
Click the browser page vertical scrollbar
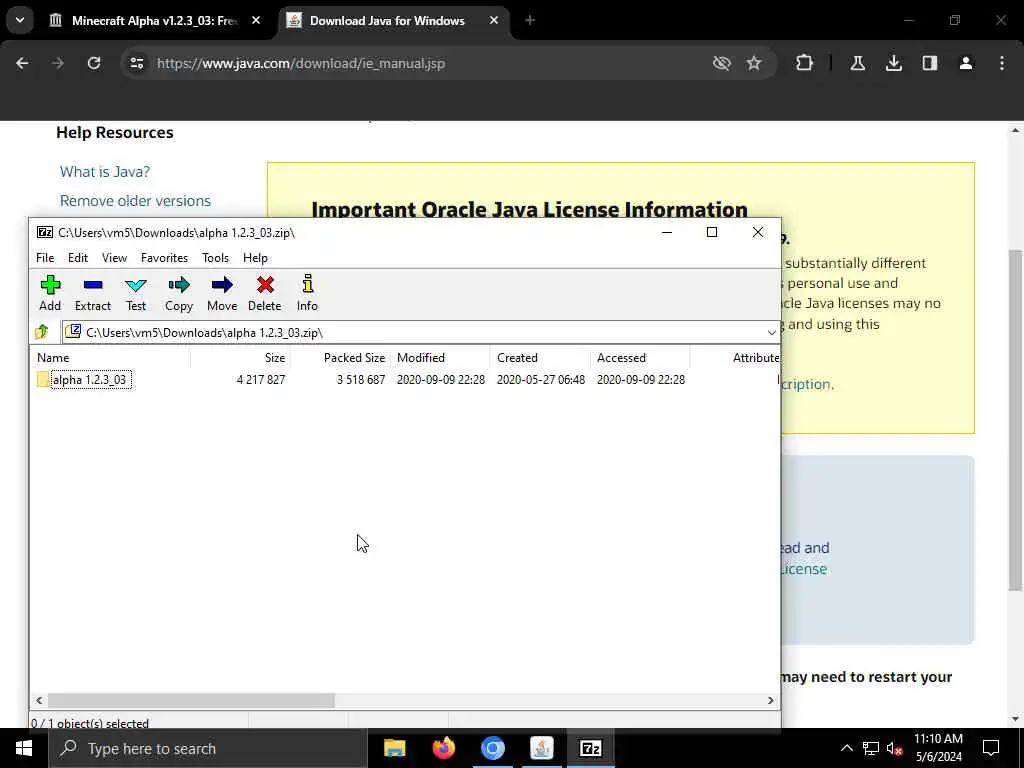click(x=1015, y=420)
